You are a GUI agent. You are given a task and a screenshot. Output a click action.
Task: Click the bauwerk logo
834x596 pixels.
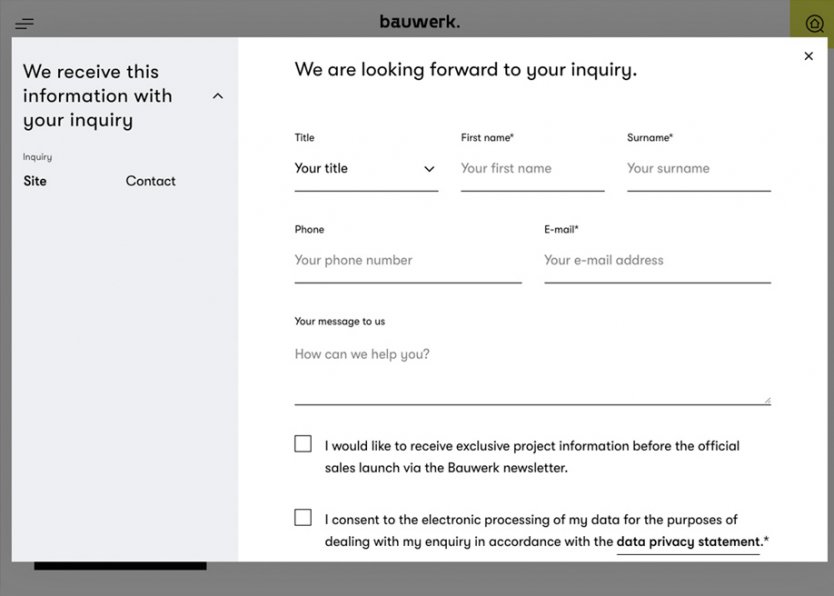click(419, 21)
